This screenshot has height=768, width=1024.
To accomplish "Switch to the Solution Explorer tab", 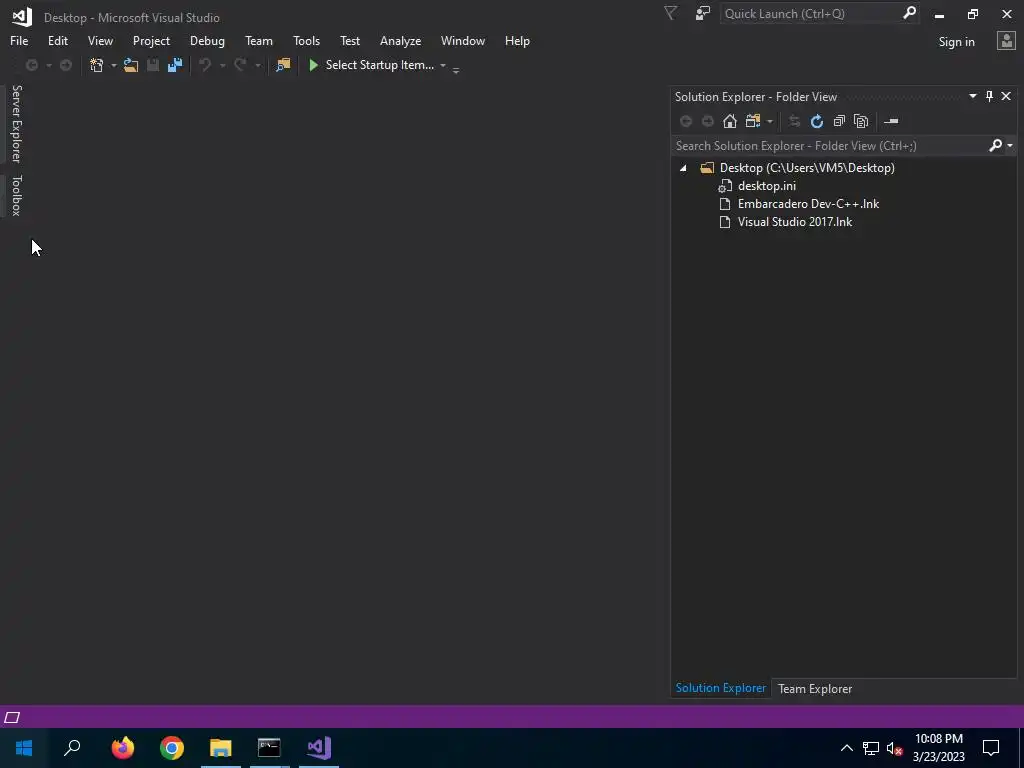I will pyautogui.click(x=720, y=688).
